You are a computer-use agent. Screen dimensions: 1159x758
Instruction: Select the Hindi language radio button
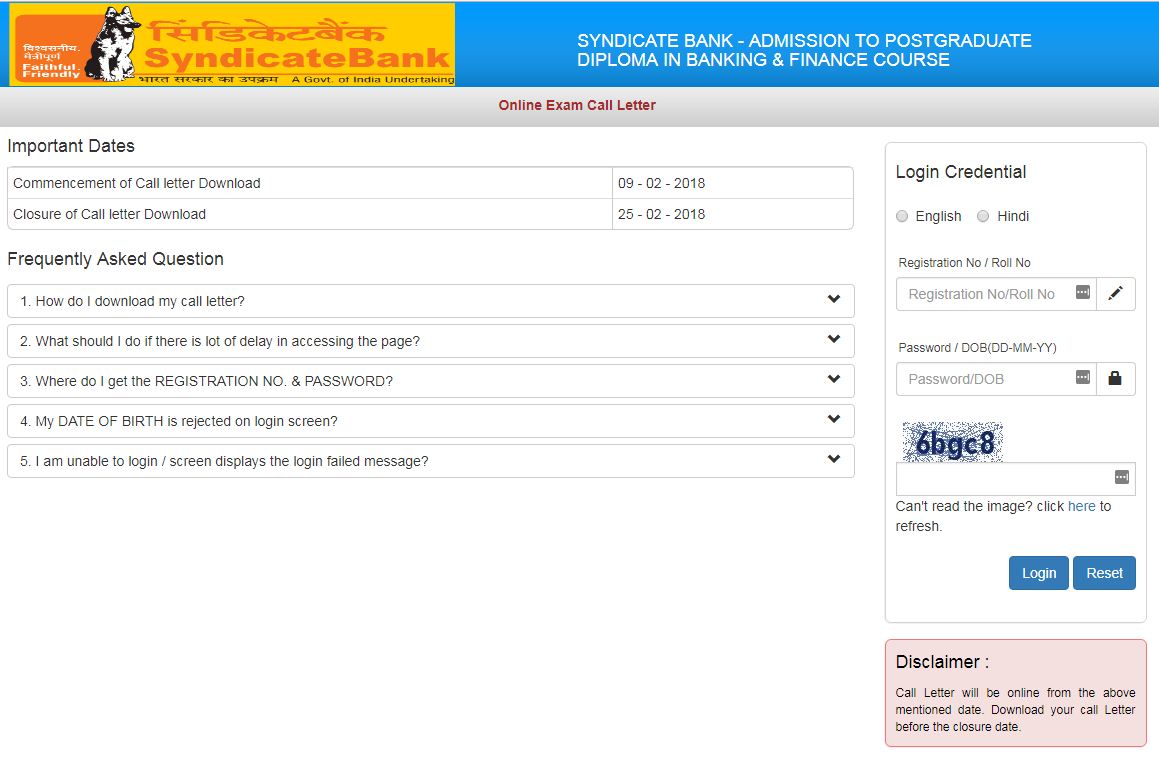coord(983,216)
